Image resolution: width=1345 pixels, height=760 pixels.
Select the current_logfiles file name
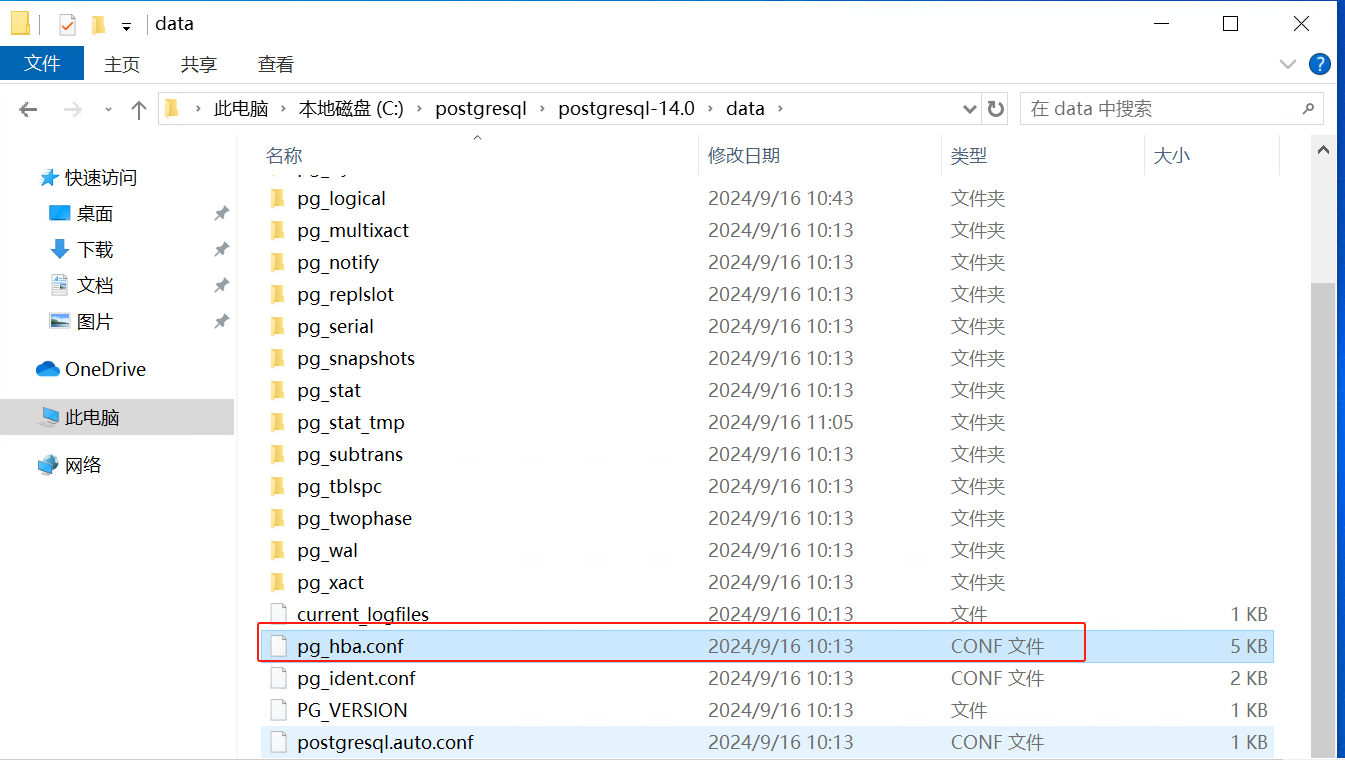pyautogui.click(x=363, y=614)
